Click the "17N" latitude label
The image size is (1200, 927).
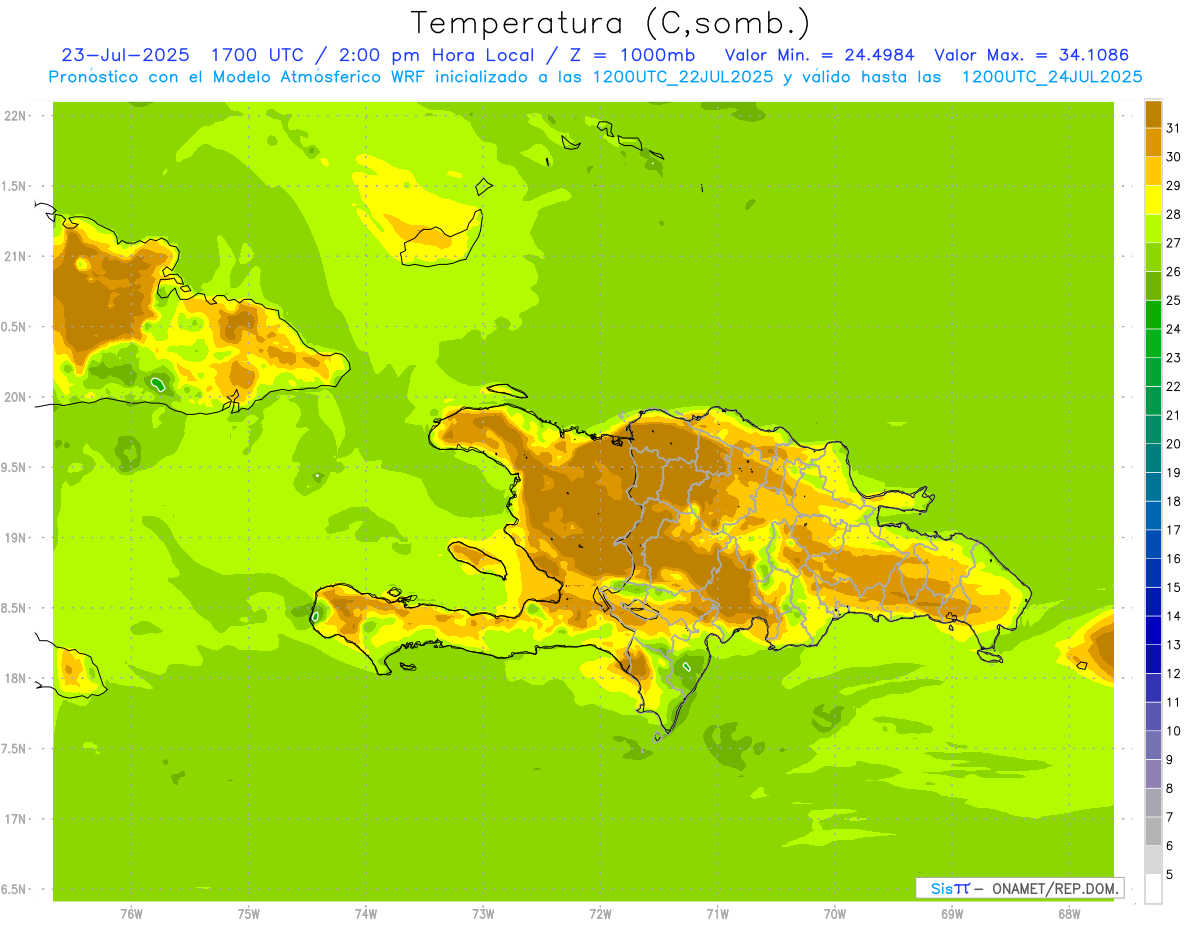[15, 820]
